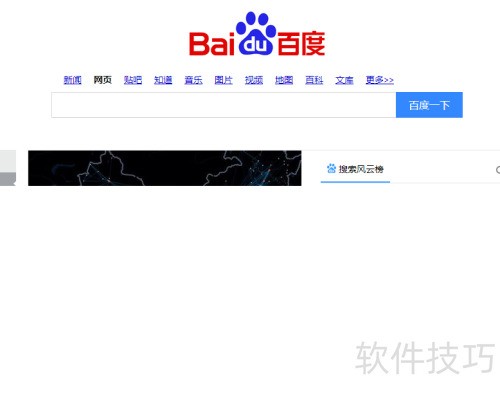
Task: Expand the 更多>> more link
Action: point(380,80)
